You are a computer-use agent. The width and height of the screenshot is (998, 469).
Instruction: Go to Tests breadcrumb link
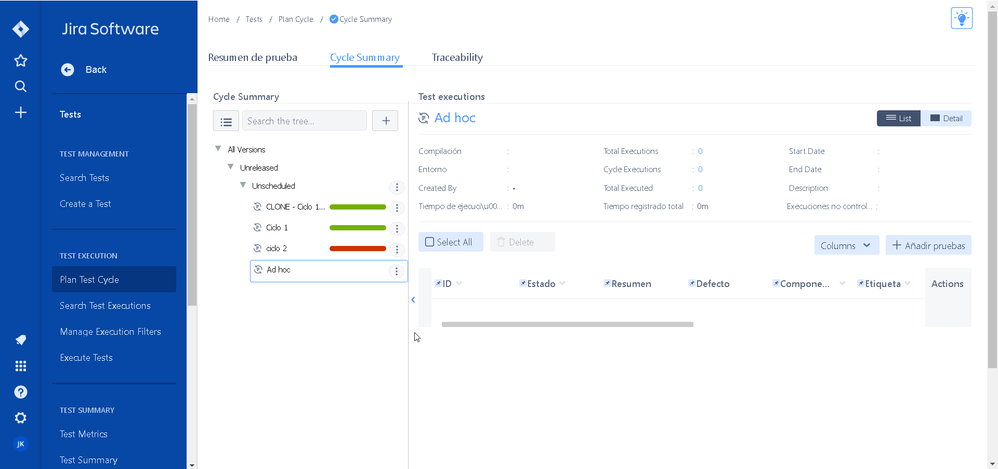pos(253,19)
